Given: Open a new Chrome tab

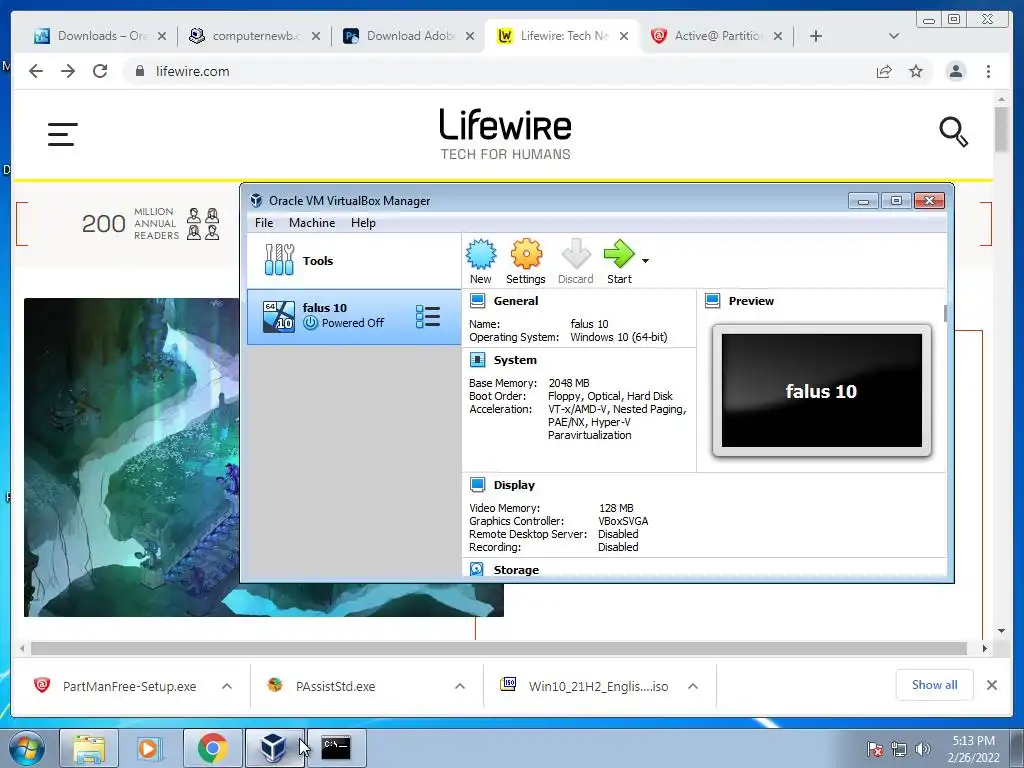Looking at the screenshot, I should 816,36.
